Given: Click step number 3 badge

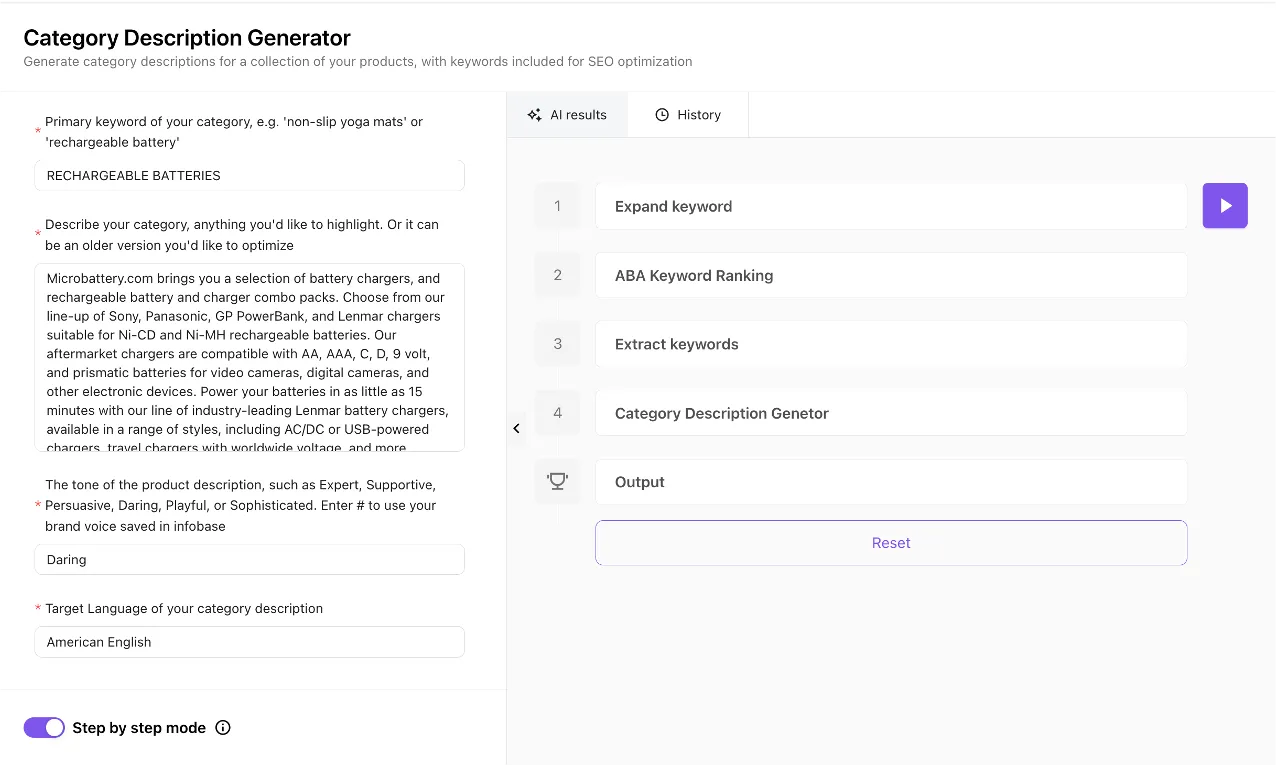Looking at the screenshot, I should (x=557, y=344).
